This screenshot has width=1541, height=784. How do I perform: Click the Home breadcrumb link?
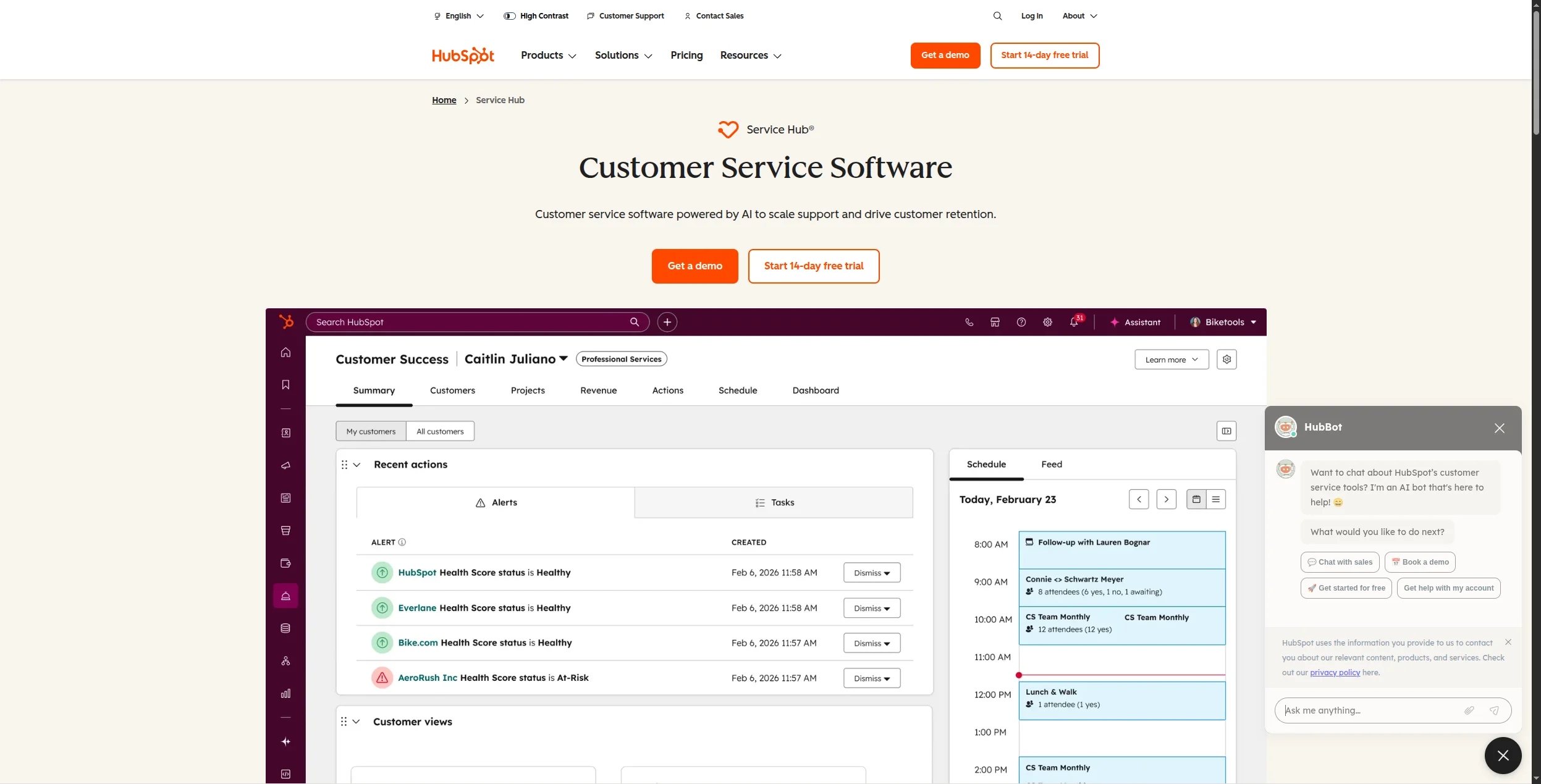tap(444, 100)
